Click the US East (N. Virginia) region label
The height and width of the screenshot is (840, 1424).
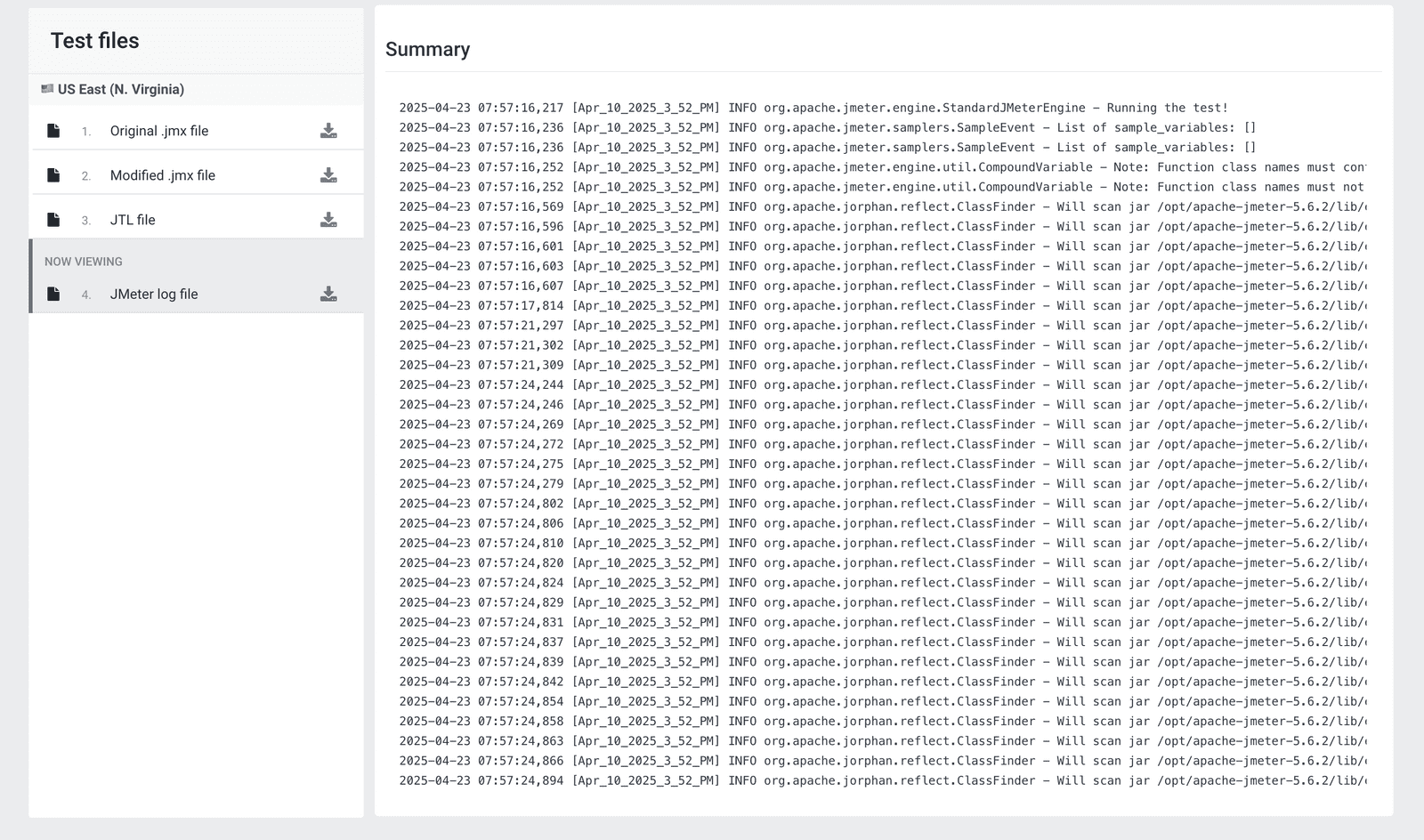pyautogui.click(x=121, y=89)
